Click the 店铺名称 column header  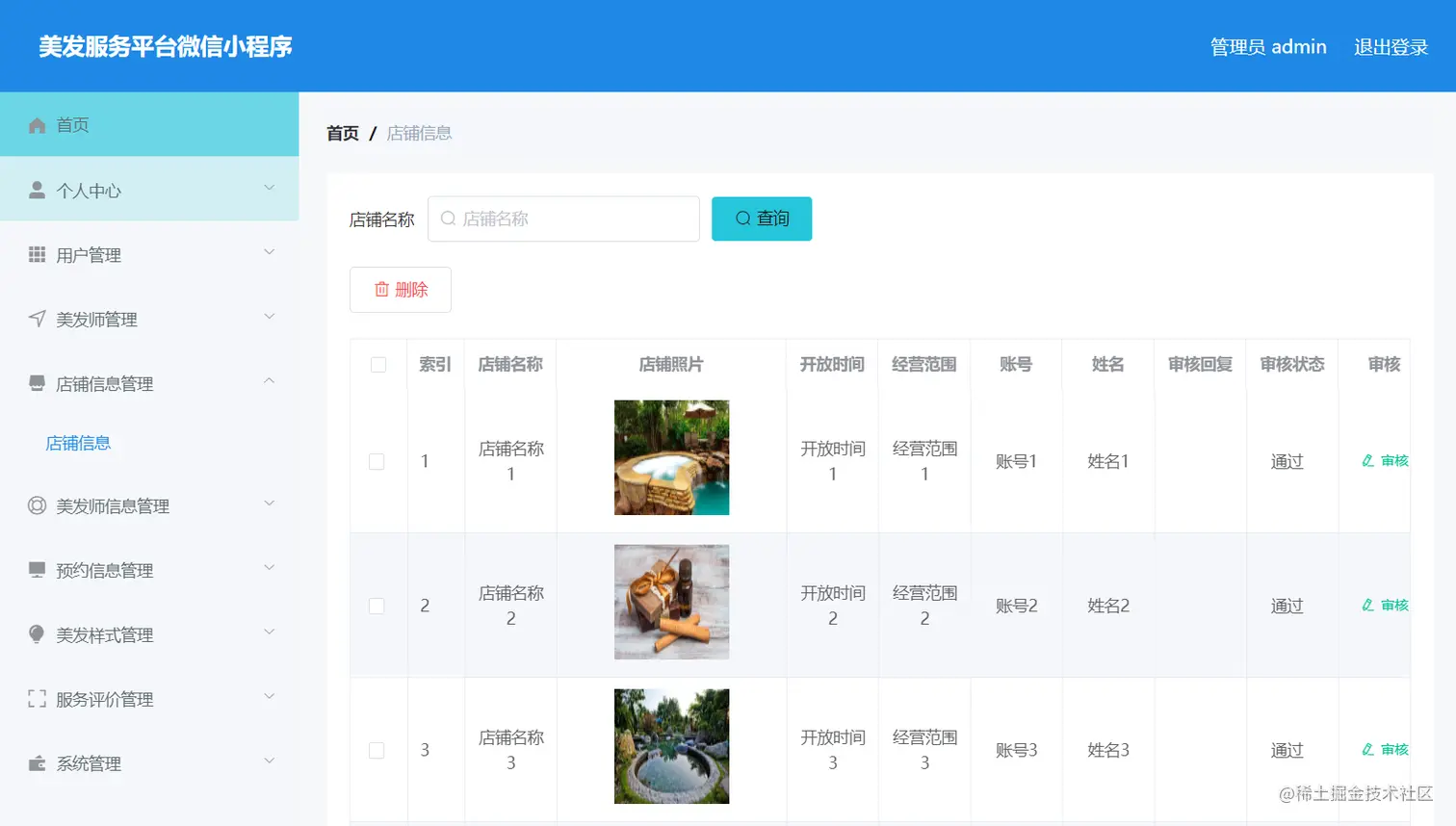tap(510, 364)
